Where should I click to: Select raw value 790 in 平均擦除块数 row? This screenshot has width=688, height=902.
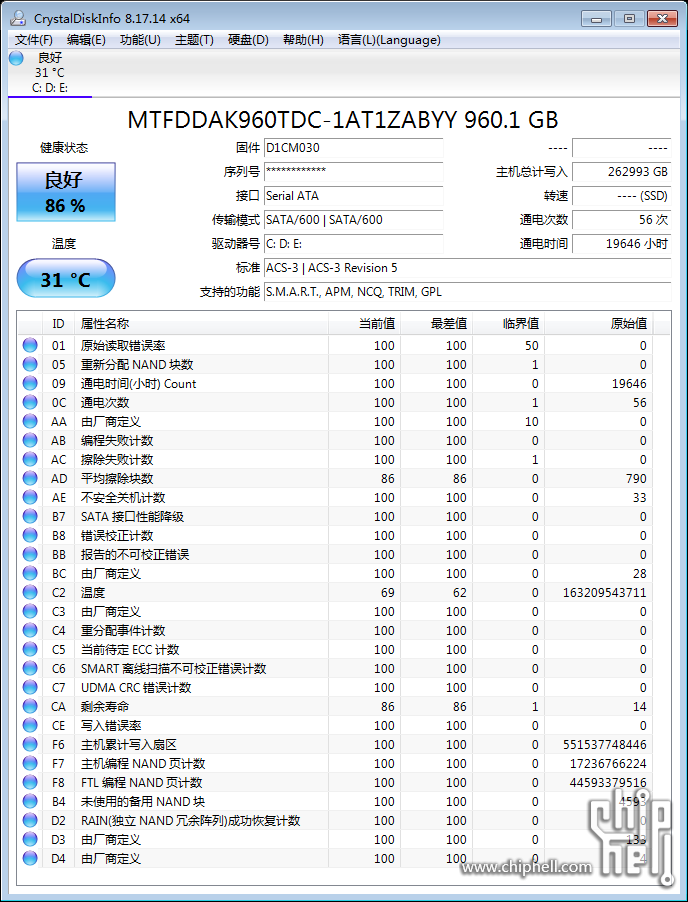[x=636, y=479]
